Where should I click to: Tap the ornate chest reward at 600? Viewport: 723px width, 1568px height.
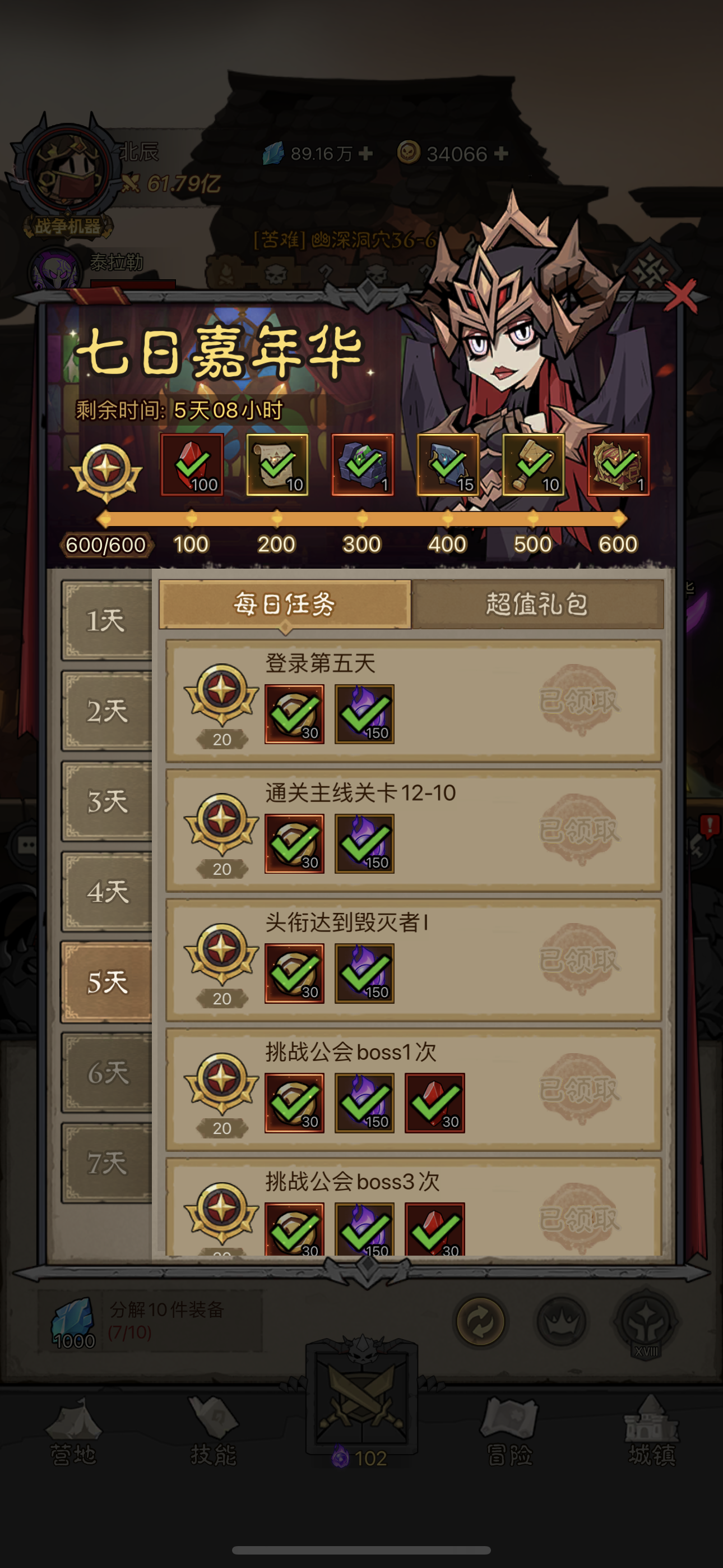pos(618,464)
